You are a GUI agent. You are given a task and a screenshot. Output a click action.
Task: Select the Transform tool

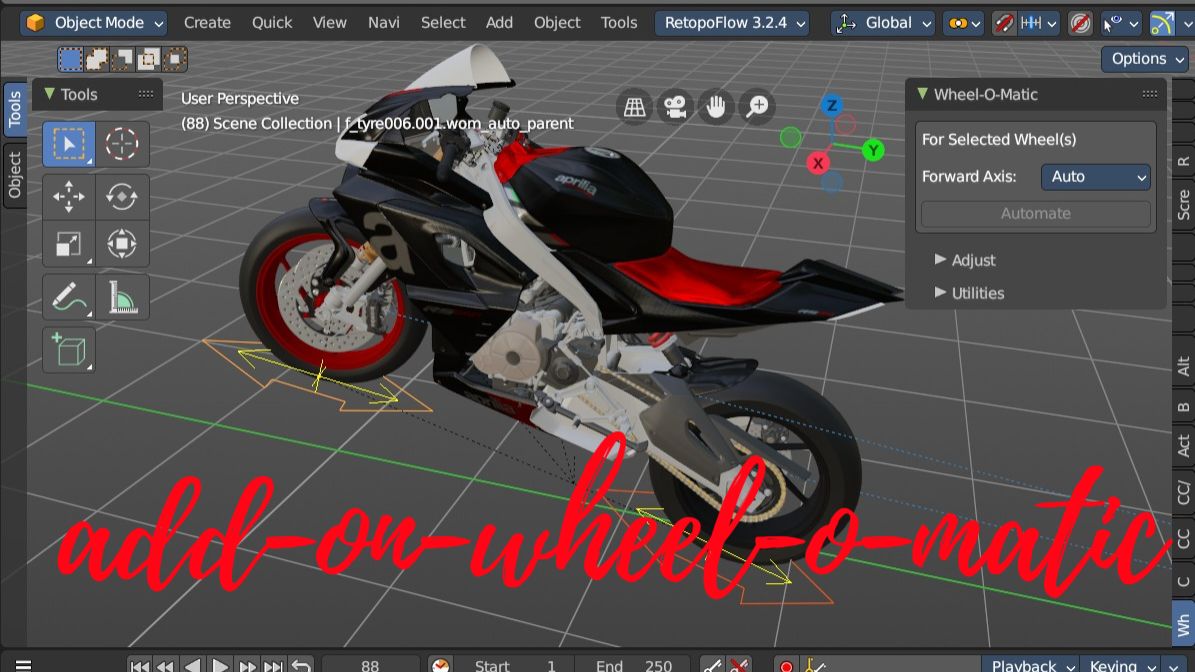[122, 245]
